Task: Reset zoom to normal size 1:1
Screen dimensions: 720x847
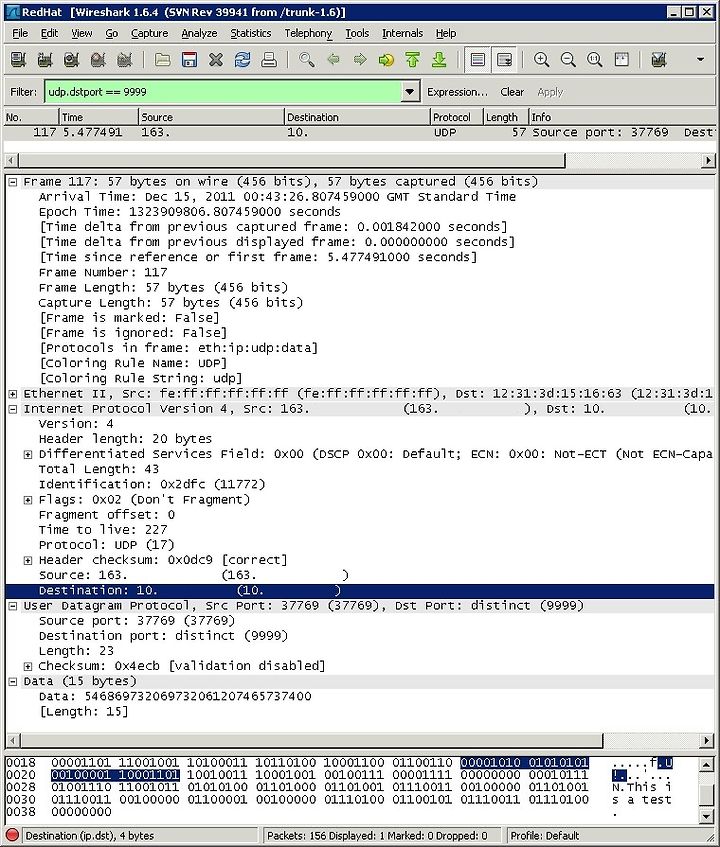Action: tap(594, 59)
